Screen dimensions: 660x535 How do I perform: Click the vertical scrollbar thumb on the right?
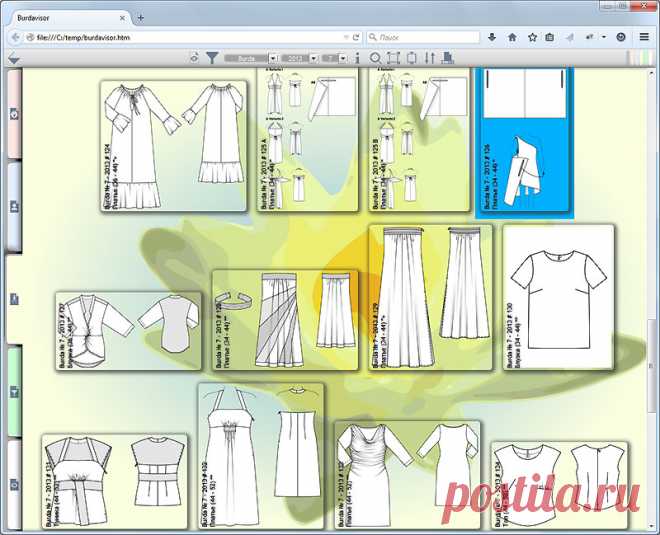point(652,365)
